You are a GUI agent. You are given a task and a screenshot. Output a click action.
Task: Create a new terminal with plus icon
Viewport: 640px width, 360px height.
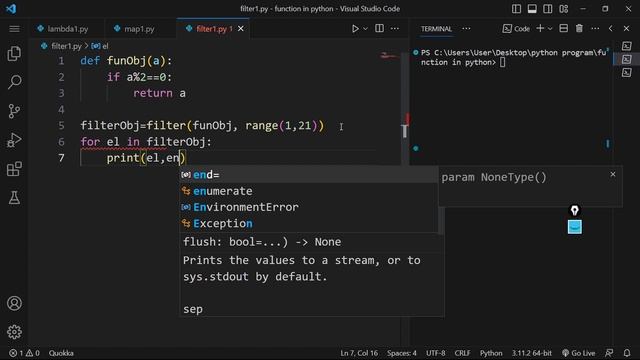[x=540, y=28]
